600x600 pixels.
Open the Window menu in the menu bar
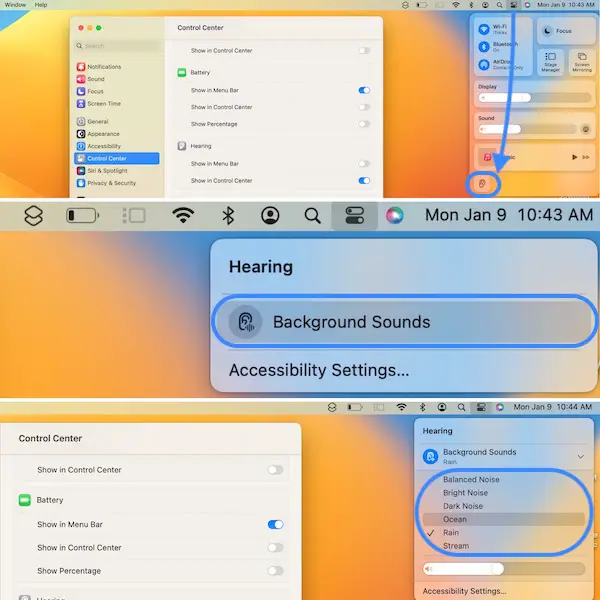(14, 5)
